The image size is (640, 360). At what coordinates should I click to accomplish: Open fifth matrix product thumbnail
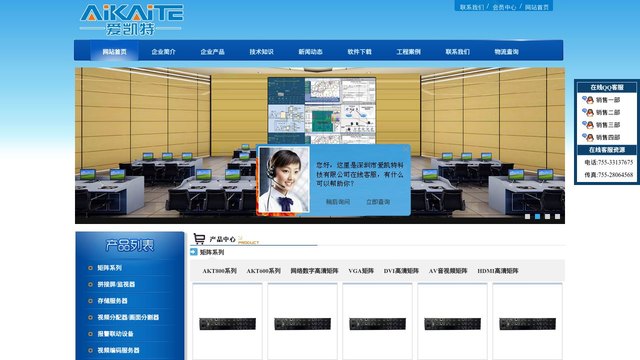click(527, 324)
